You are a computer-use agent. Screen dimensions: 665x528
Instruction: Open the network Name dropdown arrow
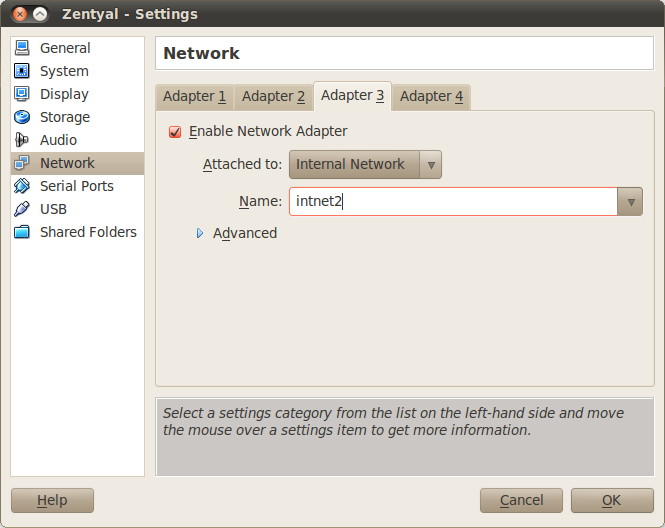(x=630, y=201)
